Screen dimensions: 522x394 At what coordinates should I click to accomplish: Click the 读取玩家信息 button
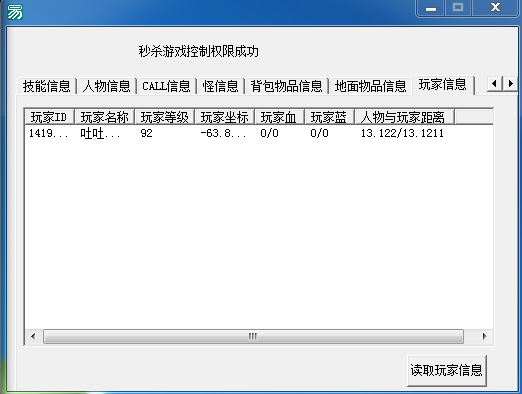click(447, 370)
